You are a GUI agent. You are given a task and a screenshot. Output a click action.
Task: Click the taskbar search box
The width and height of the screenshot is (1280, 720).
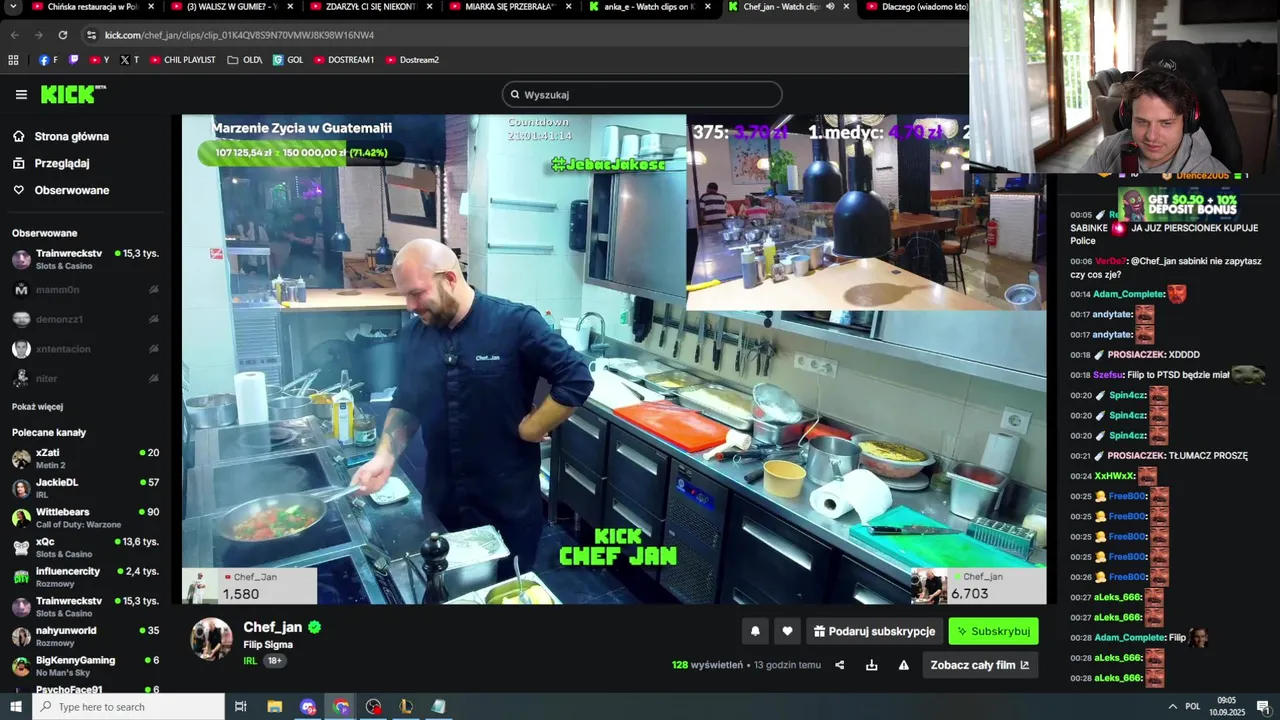(129, 707)
